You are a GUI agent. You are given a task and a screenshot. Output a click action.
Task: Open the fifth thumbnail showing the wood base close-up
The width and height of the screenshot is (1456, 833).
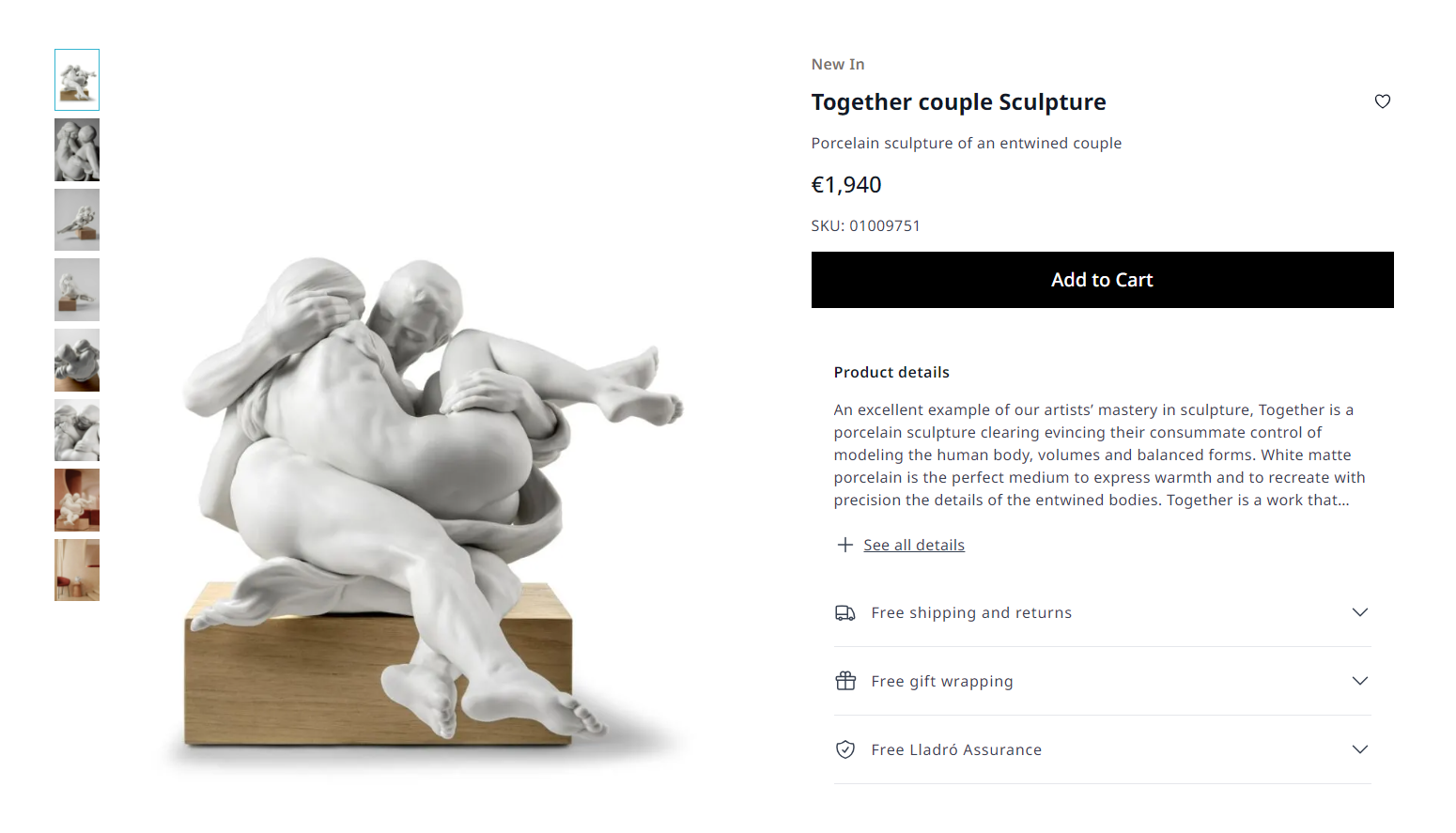(77, 361)
